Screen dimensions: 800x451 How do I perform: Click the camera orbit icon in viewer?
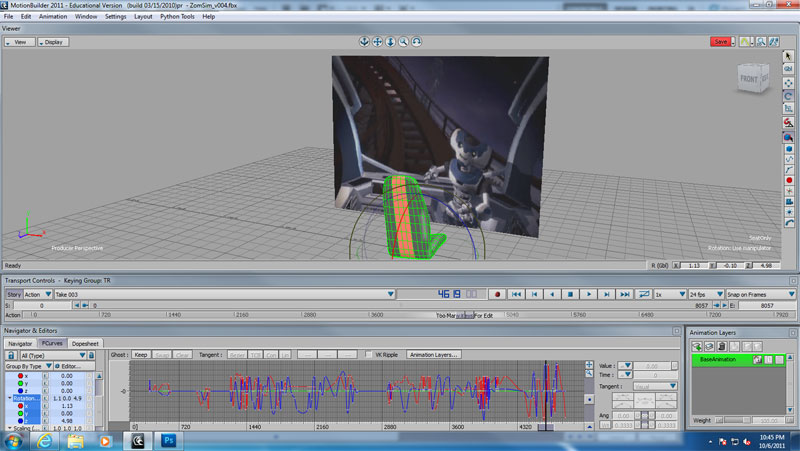point(364,42)
